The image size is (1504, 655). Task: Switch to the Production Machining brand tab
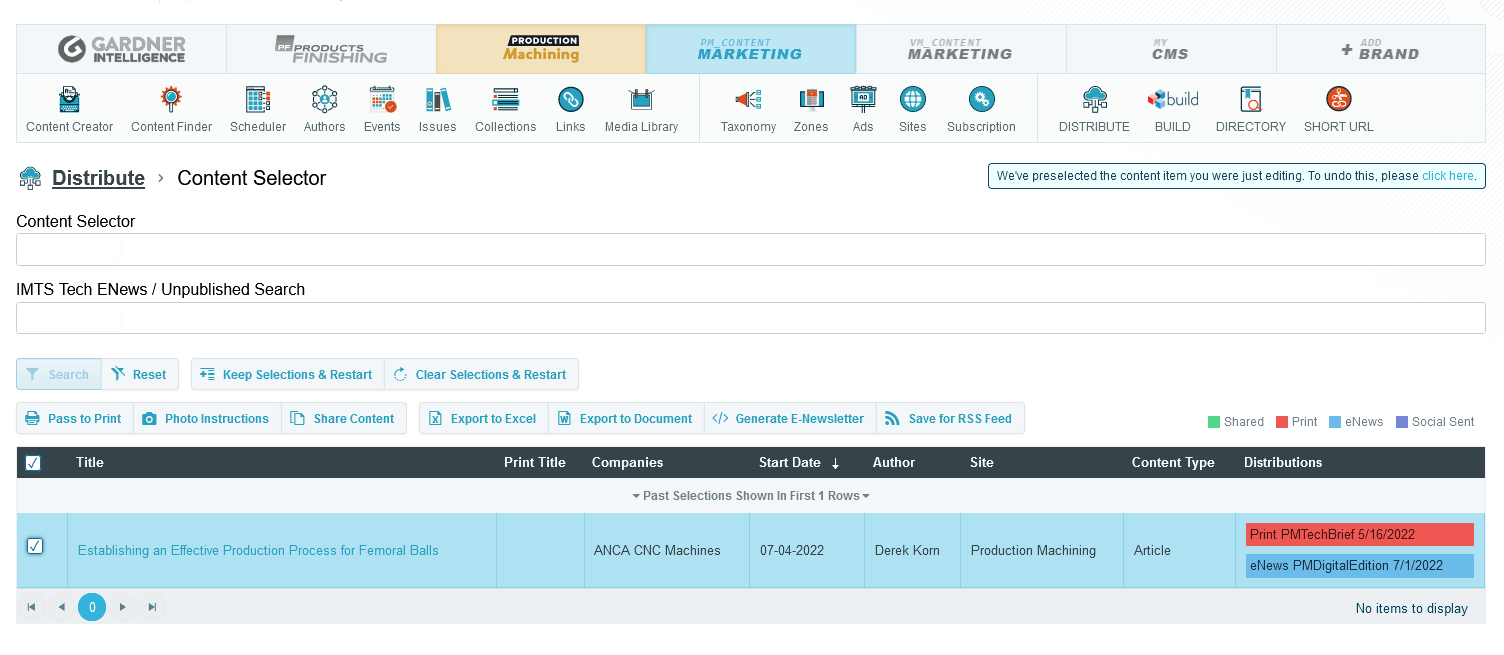pos(541,49)
